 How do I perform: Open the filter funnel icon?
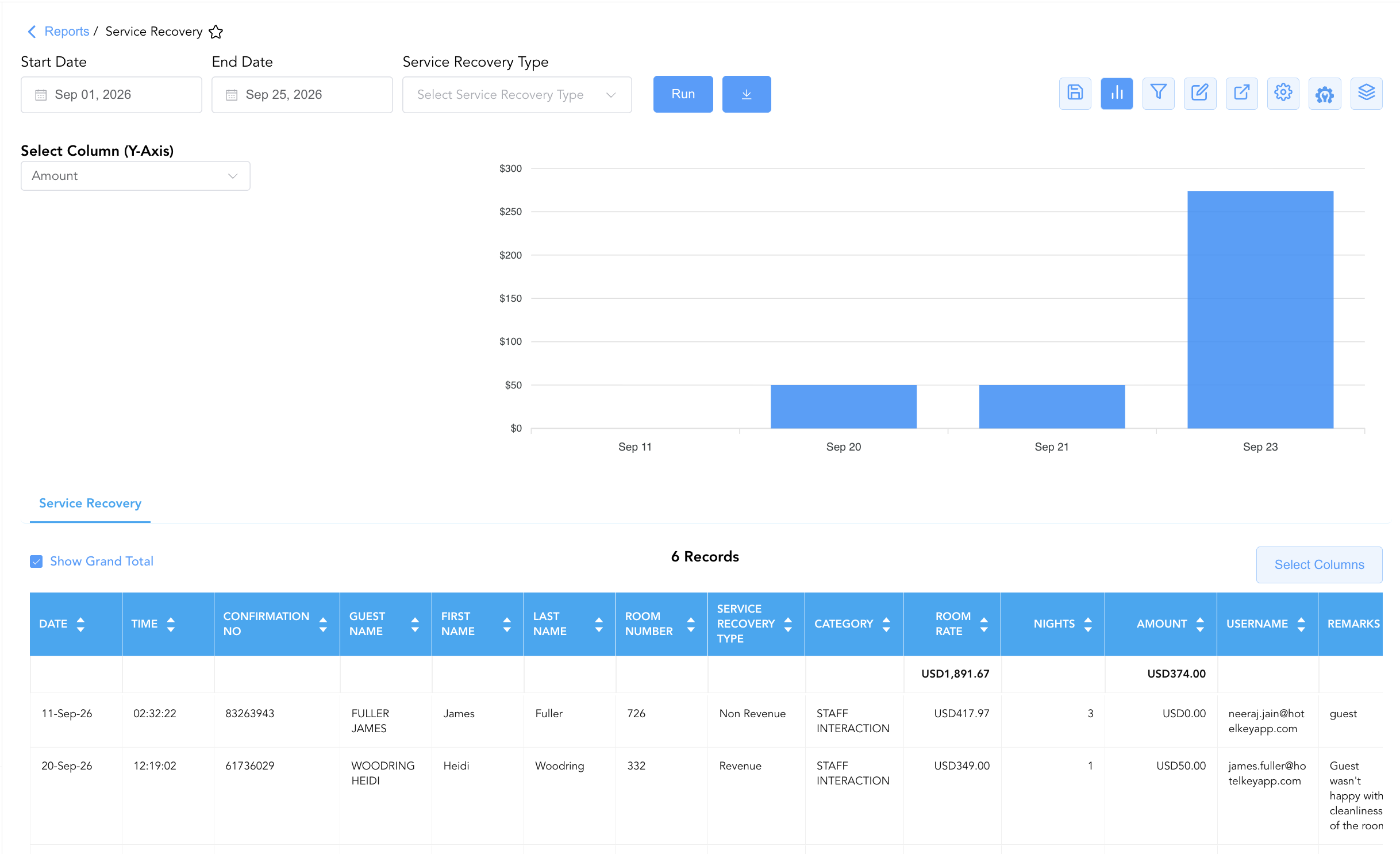pos(1158,94)
